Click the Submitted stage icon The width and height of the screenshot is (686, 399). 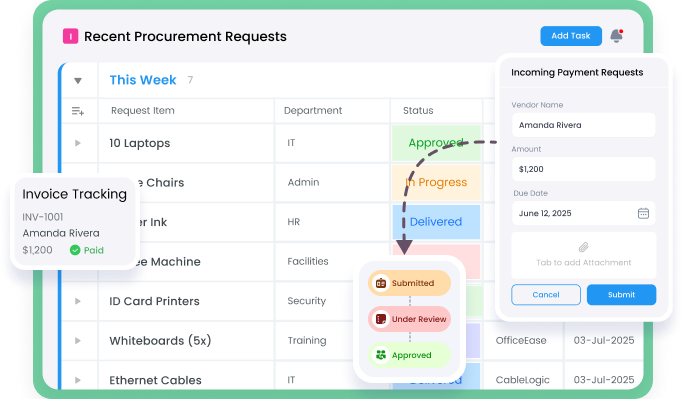pos(381,283)
